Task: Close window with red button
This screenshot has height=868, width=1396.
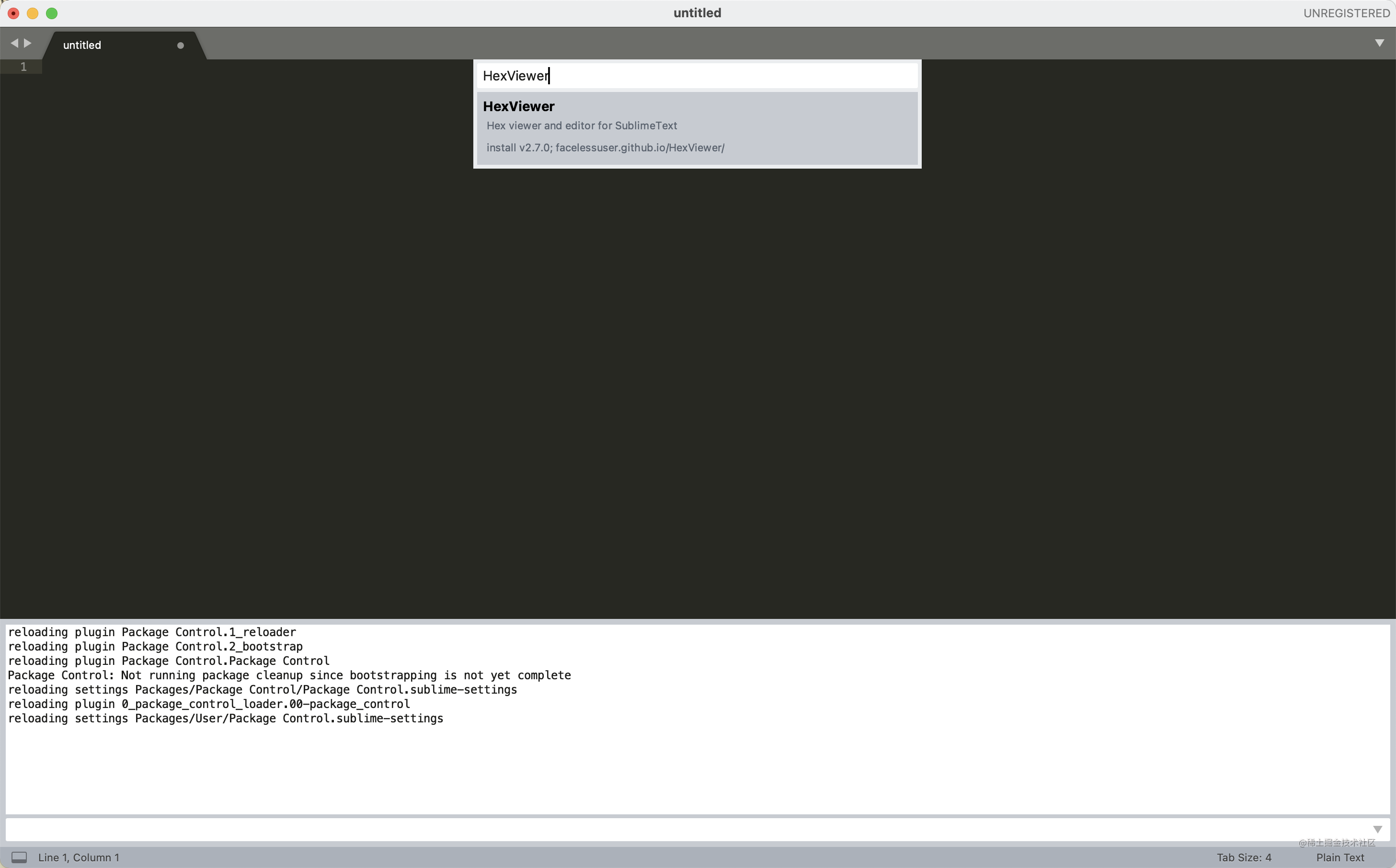Action: pos(13,13)
